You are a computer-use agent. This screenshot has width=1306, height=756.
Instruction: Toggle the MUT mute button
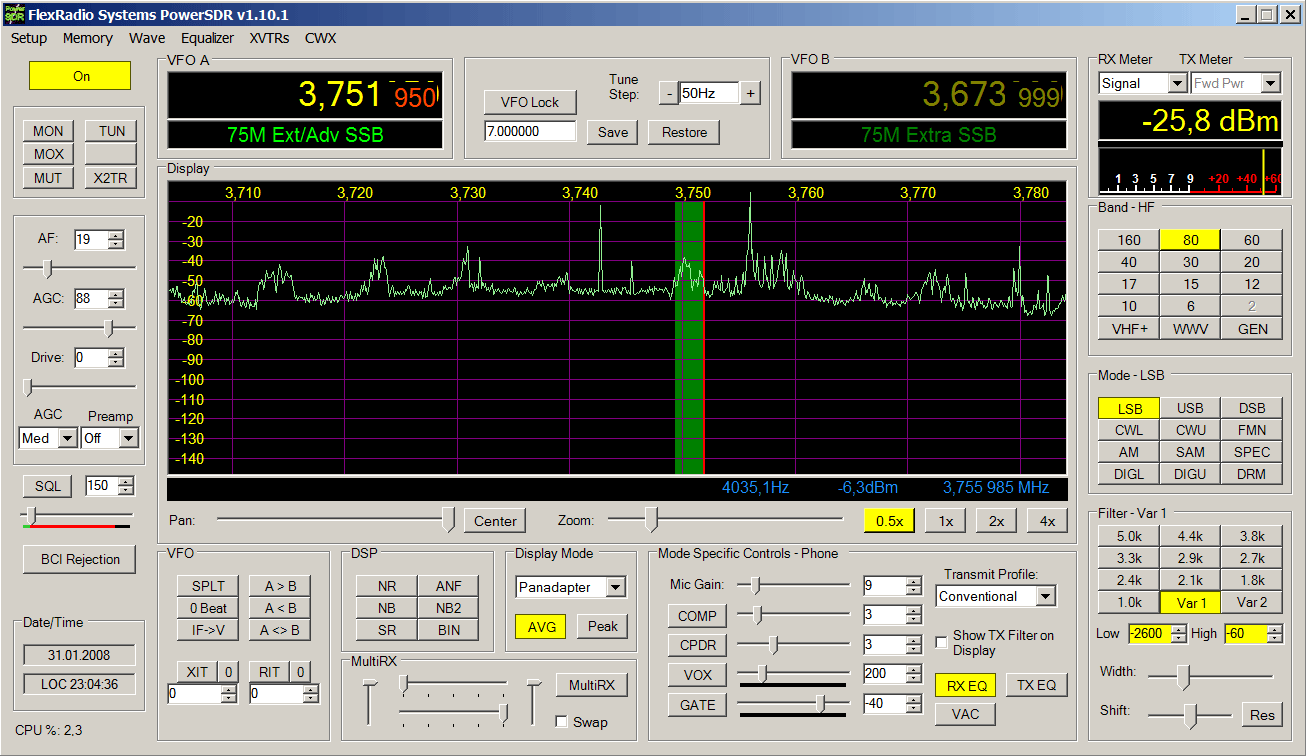48,178
